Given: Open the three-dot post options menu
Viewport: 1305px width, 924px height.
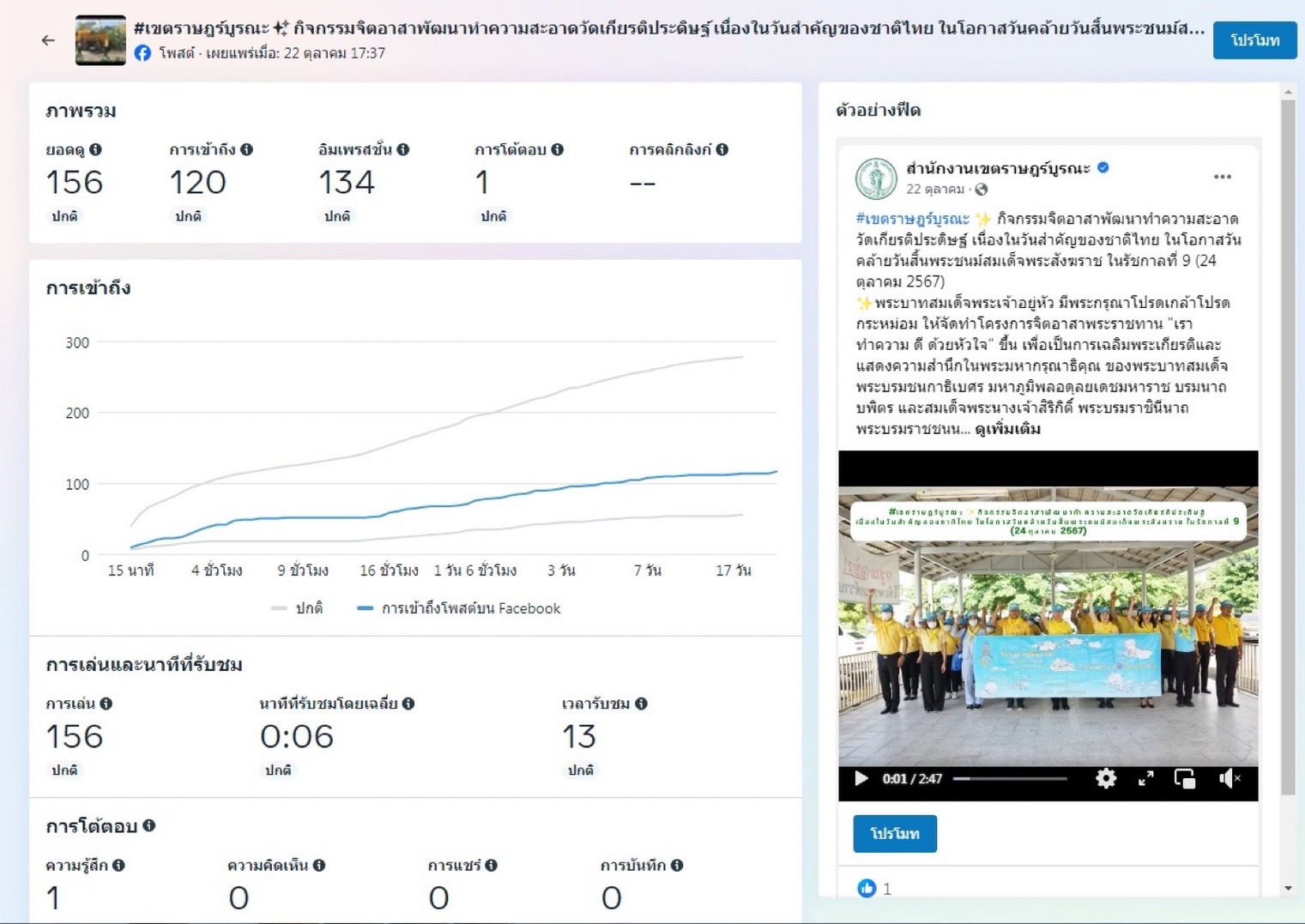Looking at the screenshot, I should click(1223, 177).
